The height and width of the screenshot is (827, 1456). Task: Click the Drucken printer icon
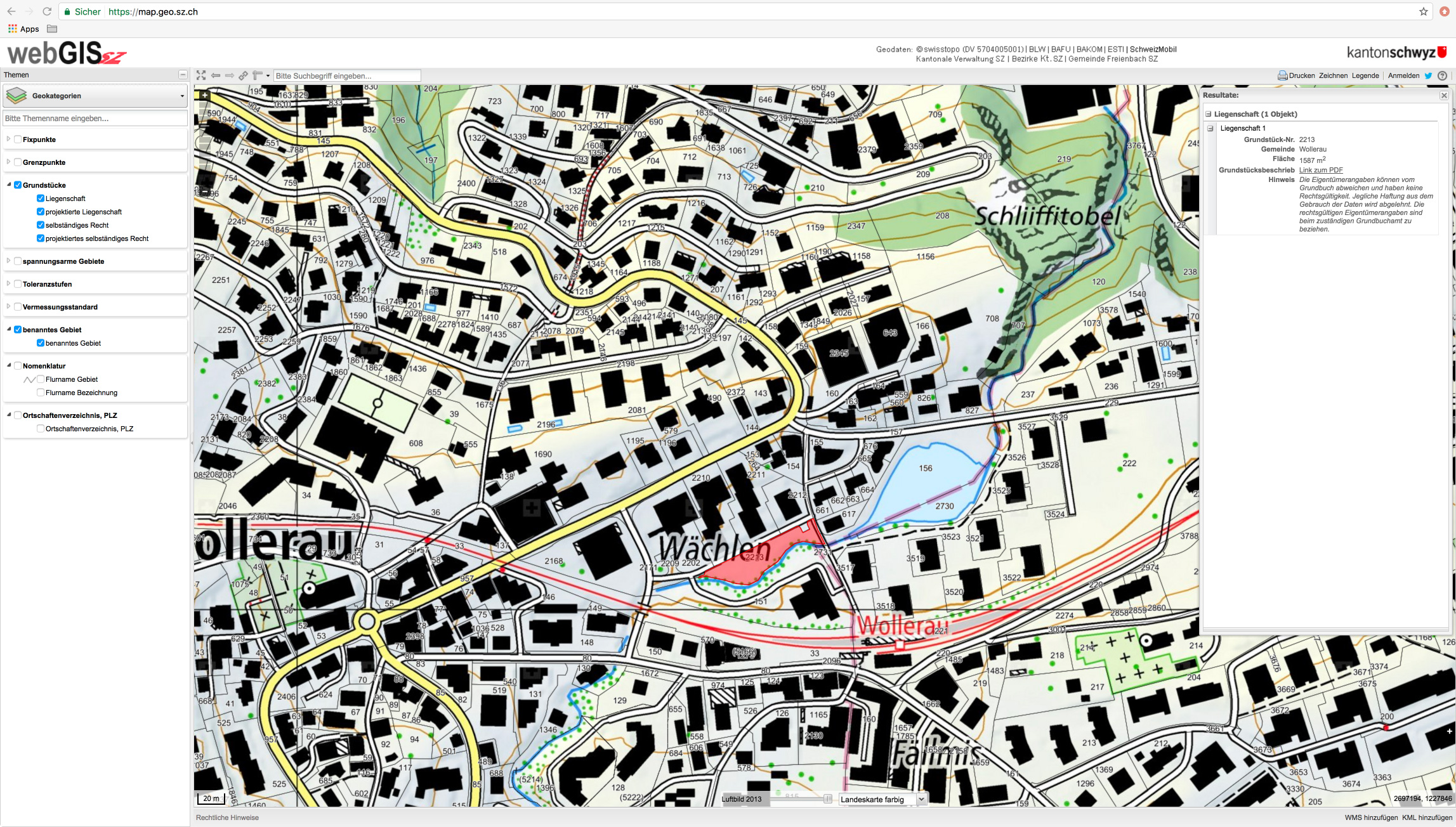pos(1283,75)
